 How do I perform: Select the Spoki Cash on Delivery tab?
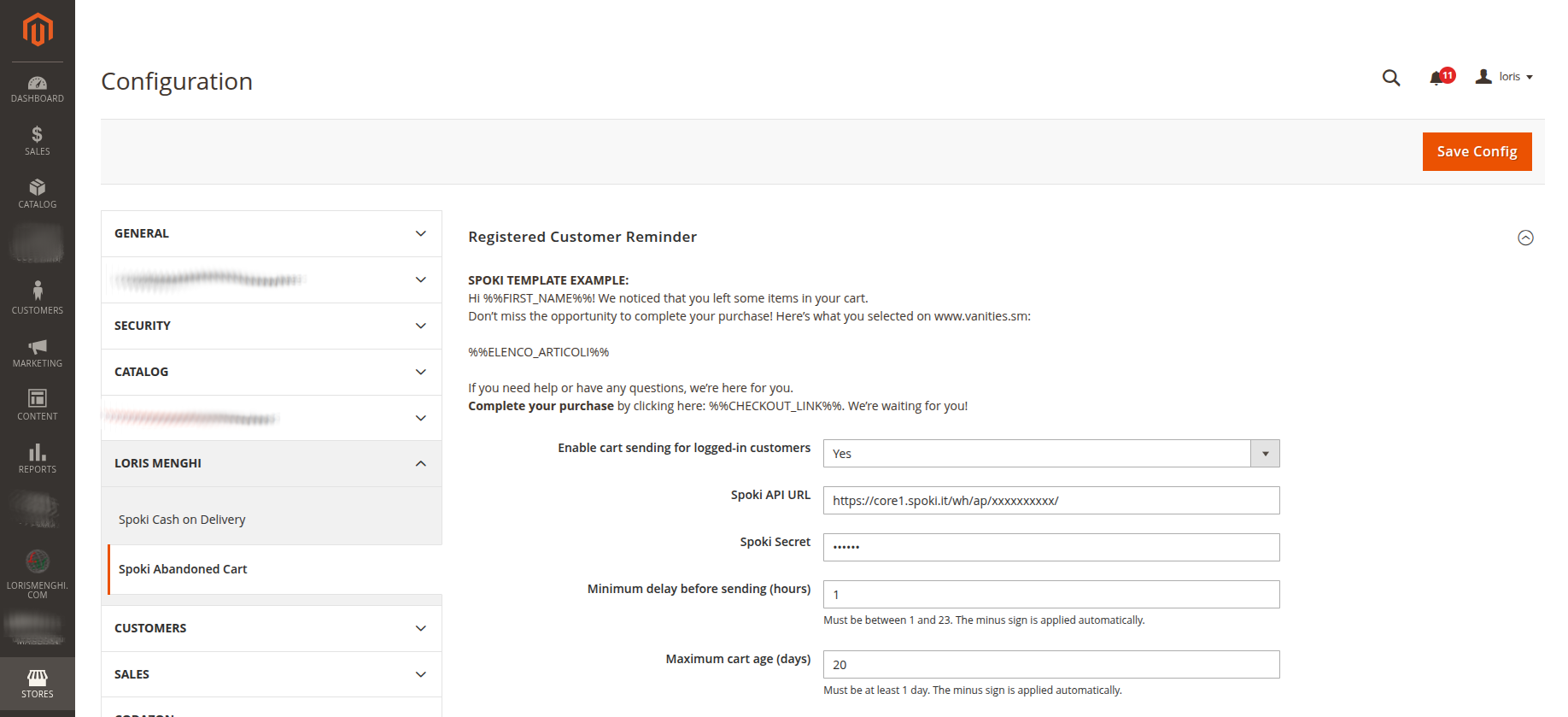(182, 520)
